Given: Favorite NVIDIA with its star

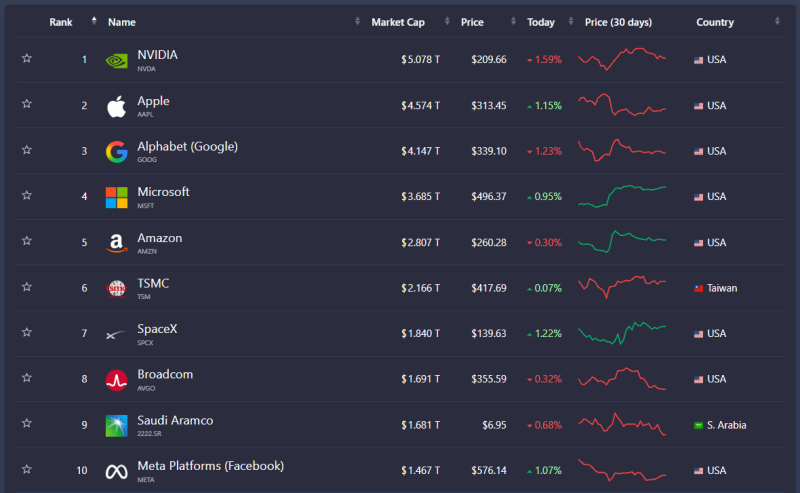Looking at the screenshot, I should [x=27, y=58].
